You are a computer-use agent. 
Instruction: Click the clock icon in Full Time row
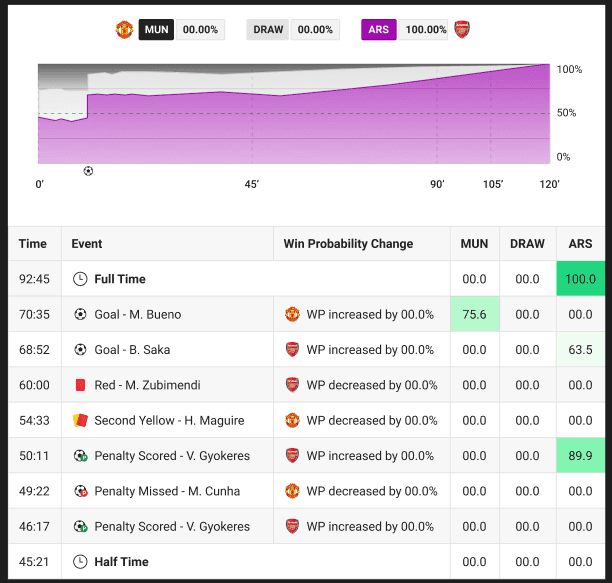pyautogui.click(x=80, y=279)
